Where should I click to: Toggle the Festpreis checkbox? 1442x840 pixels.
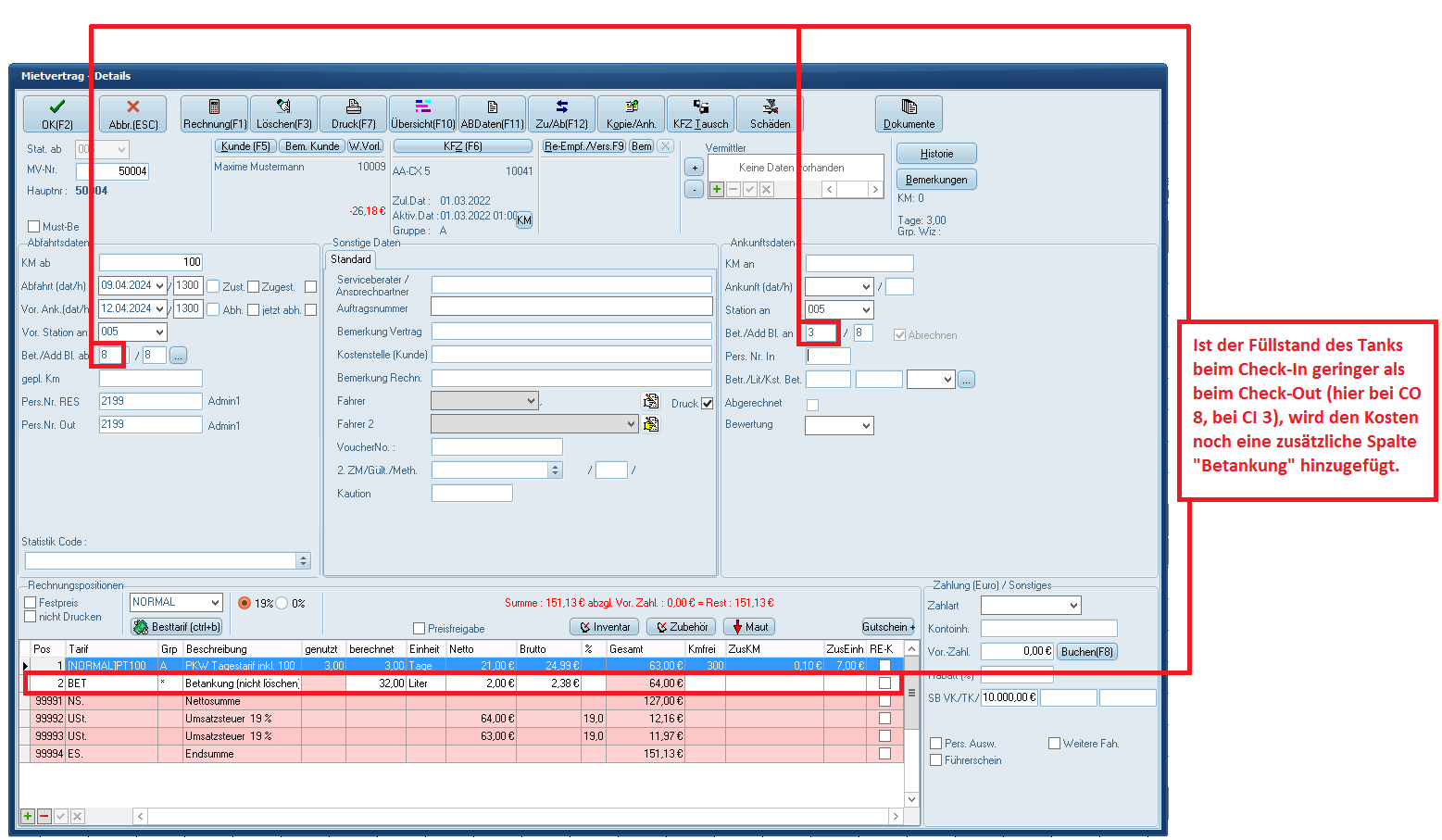click(31, 603)
